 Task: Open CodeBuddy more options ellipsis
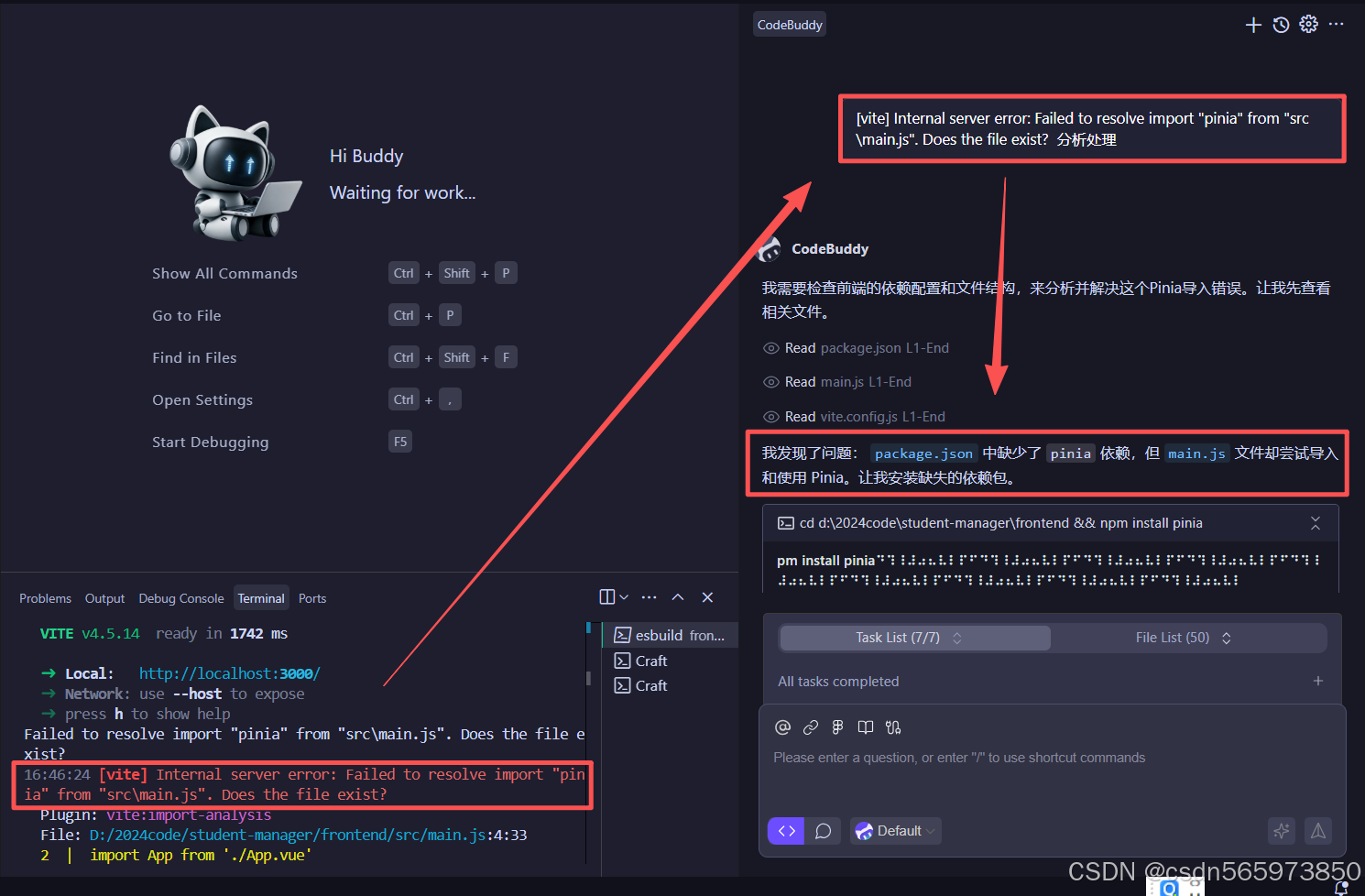pos(1336,24)
